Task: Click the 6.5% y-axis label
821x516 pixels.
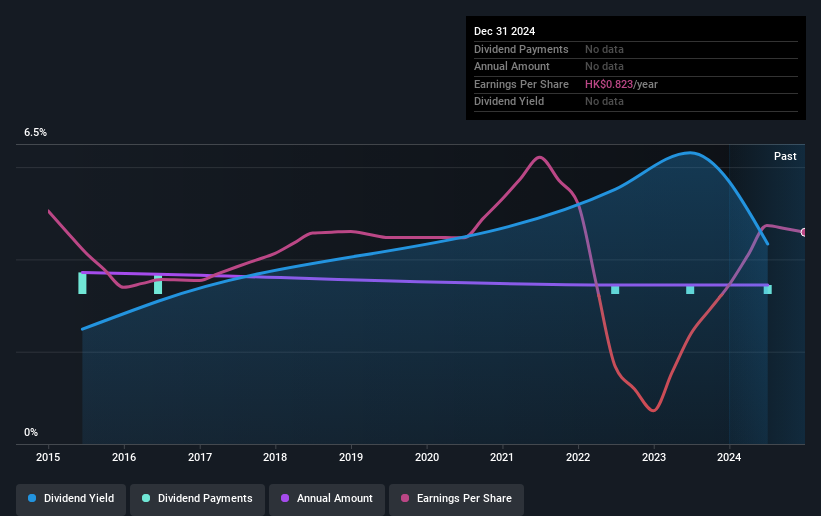Action: pos(36,132)
